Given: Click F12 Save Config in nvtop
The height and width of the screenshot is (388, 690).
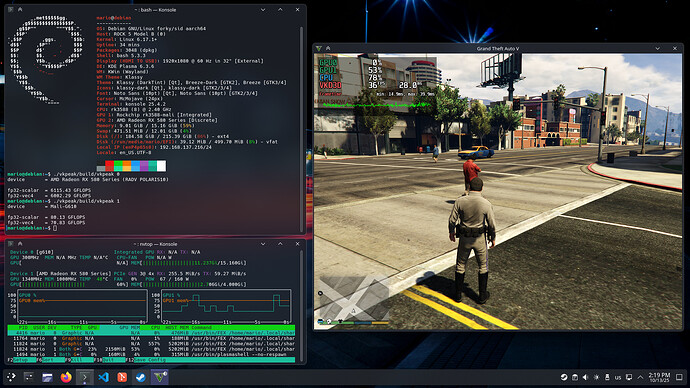Looking at the screenshot, I should tap(147, 360).
